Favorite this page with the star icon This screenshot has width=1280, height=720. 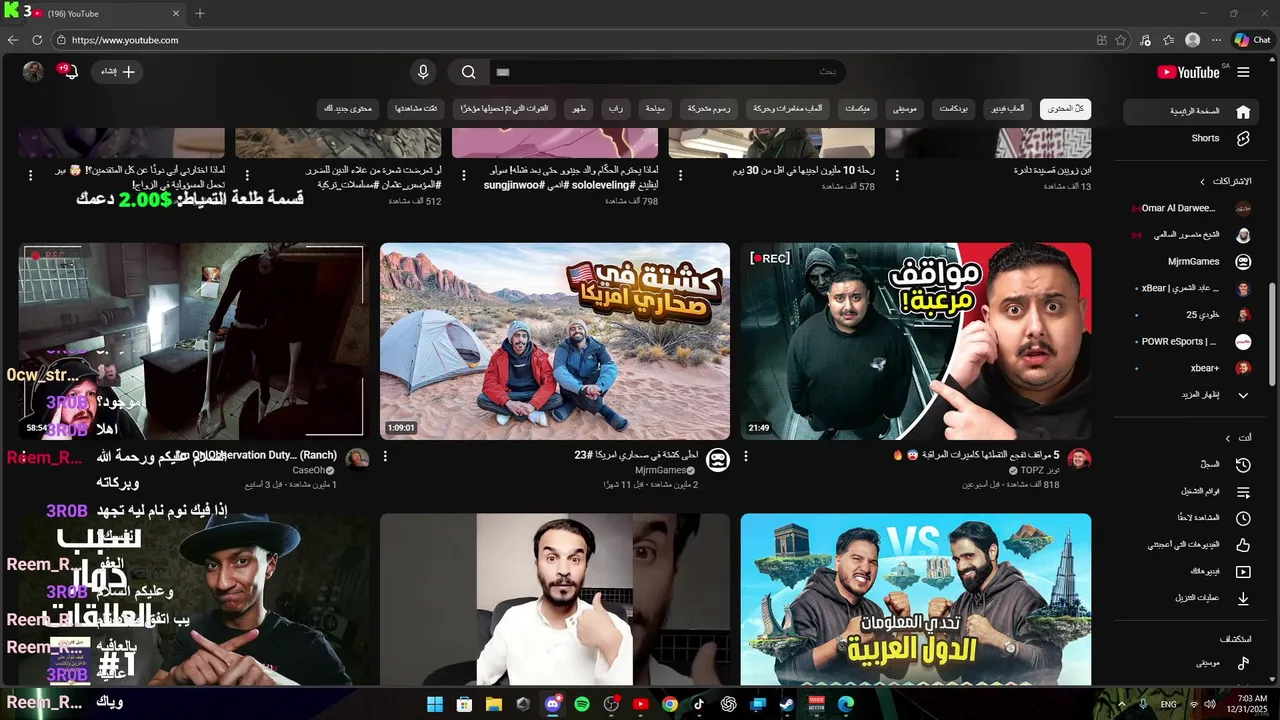[x=1121, y=40]
